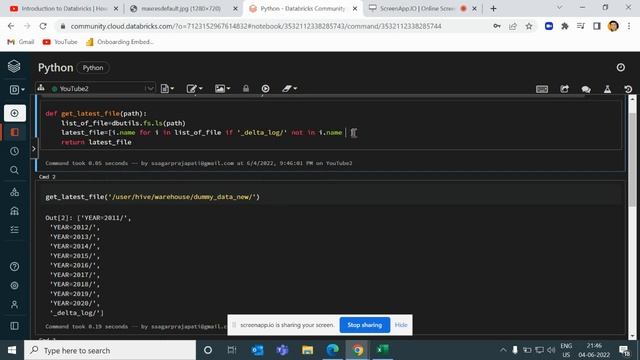Open the user account sidebar icon
Viewport: 640px width, 360px height.
[x=15, y=304]
